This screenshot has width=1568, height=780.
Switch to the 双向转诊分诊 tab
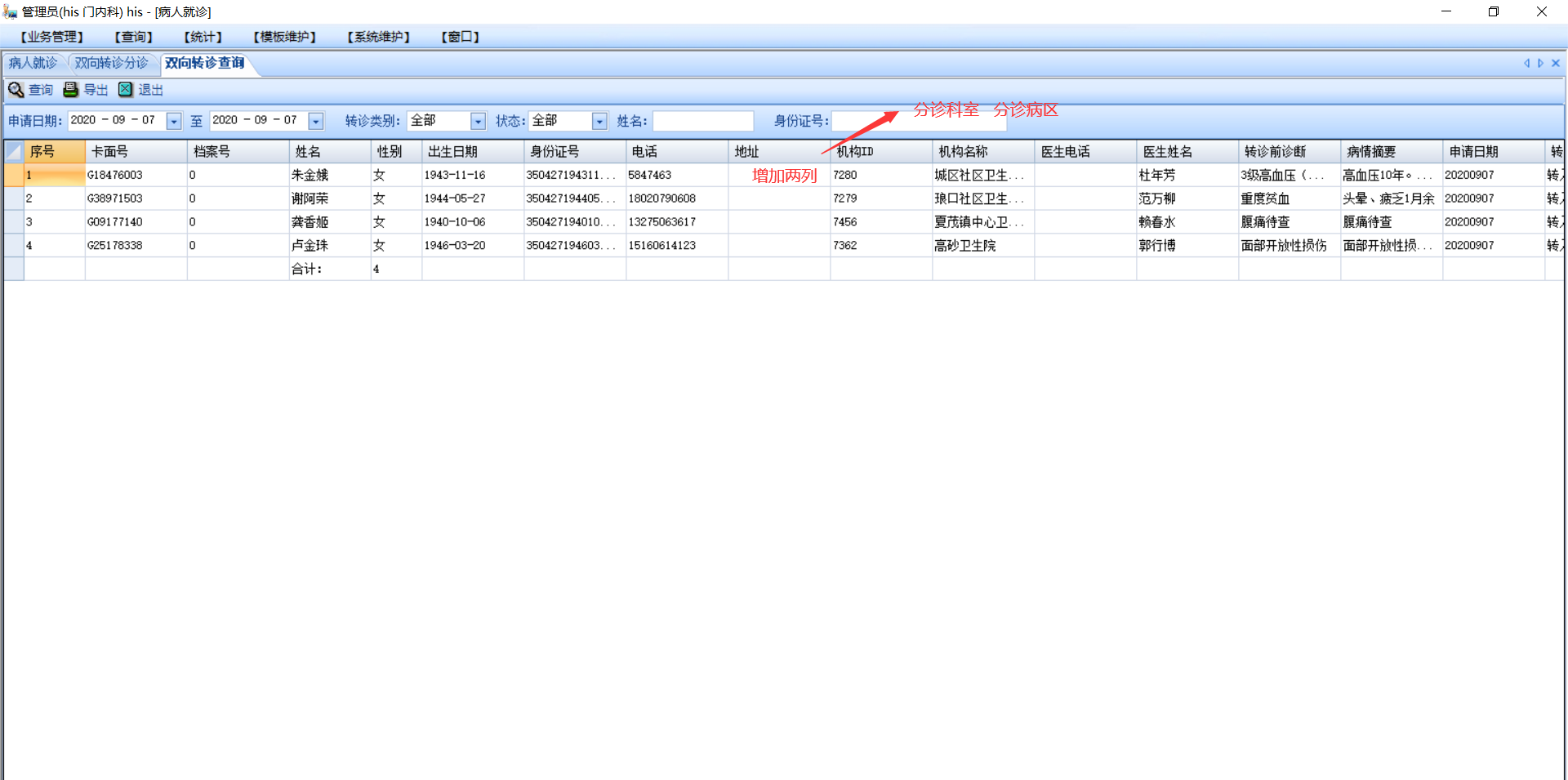point(112,63)
